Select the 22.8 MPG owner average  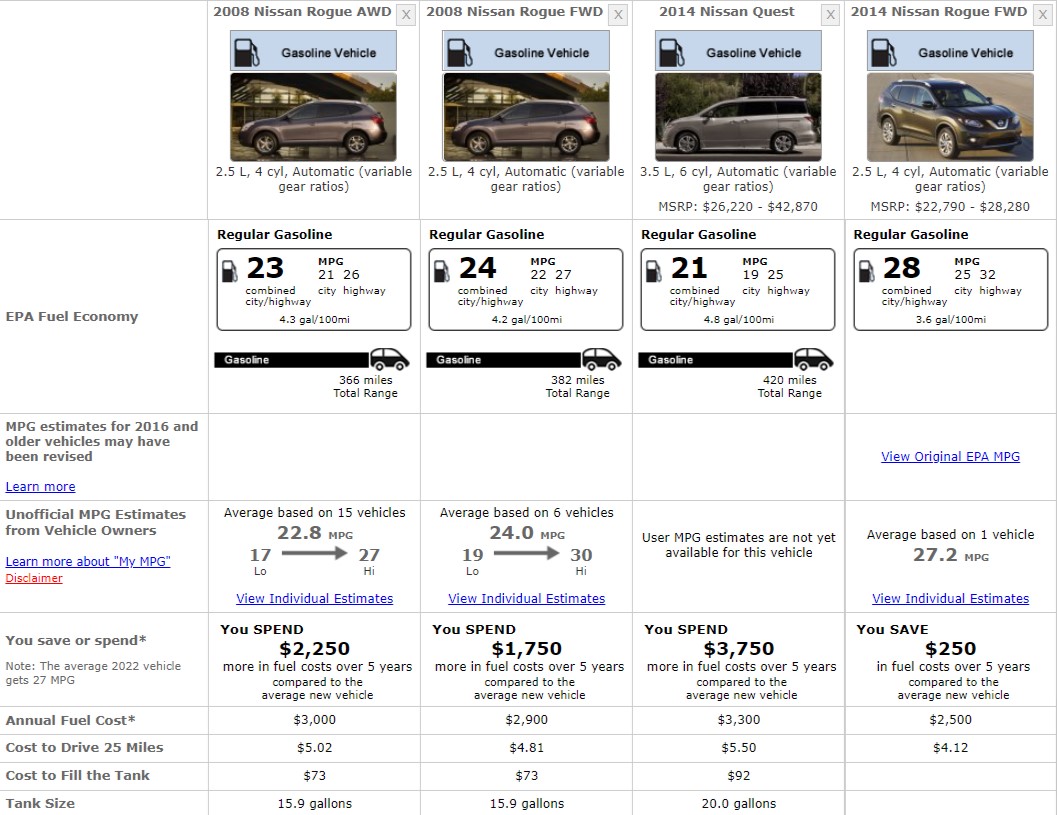pos(315,533)
